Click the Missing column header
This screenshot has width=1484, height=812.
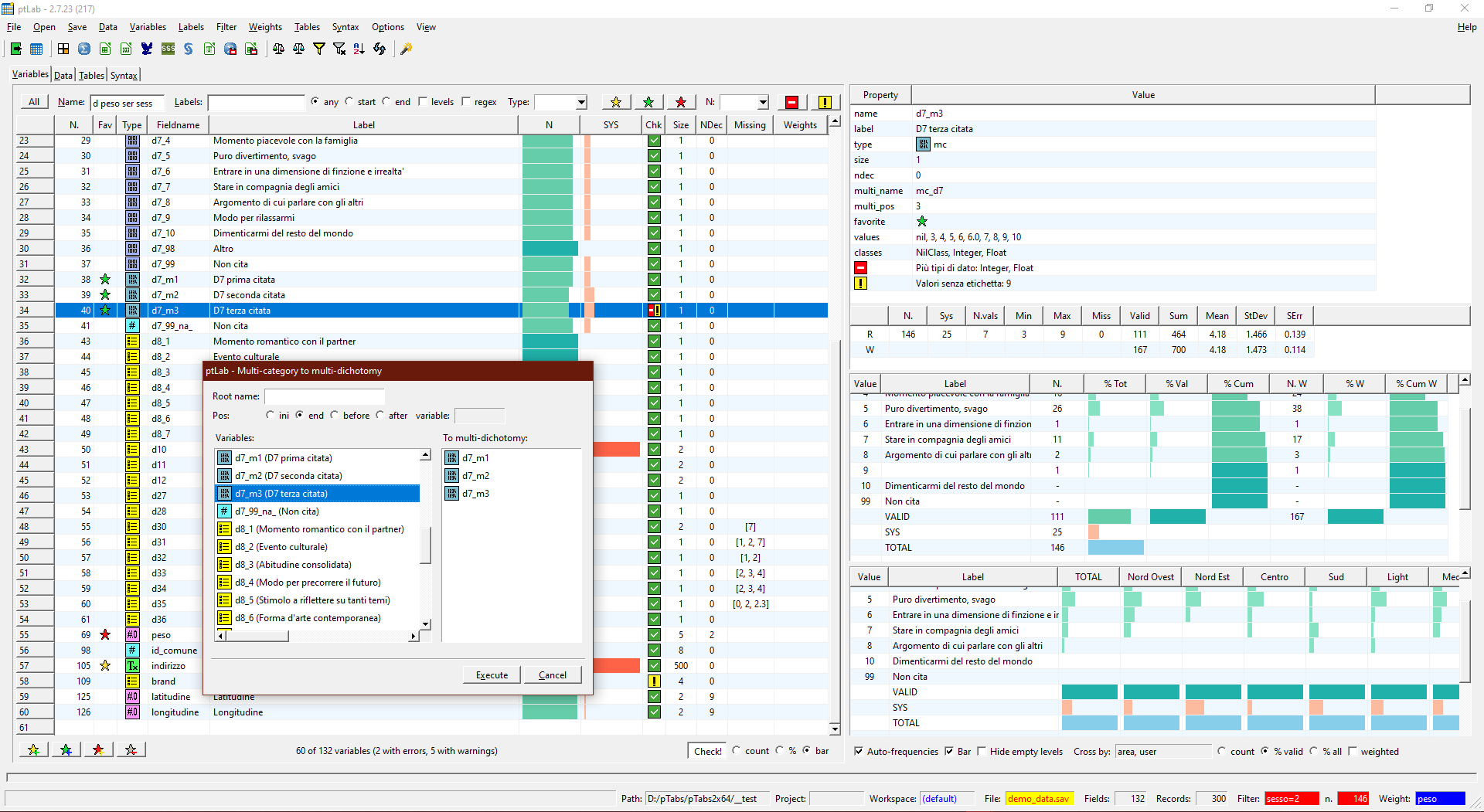point(750,124)
